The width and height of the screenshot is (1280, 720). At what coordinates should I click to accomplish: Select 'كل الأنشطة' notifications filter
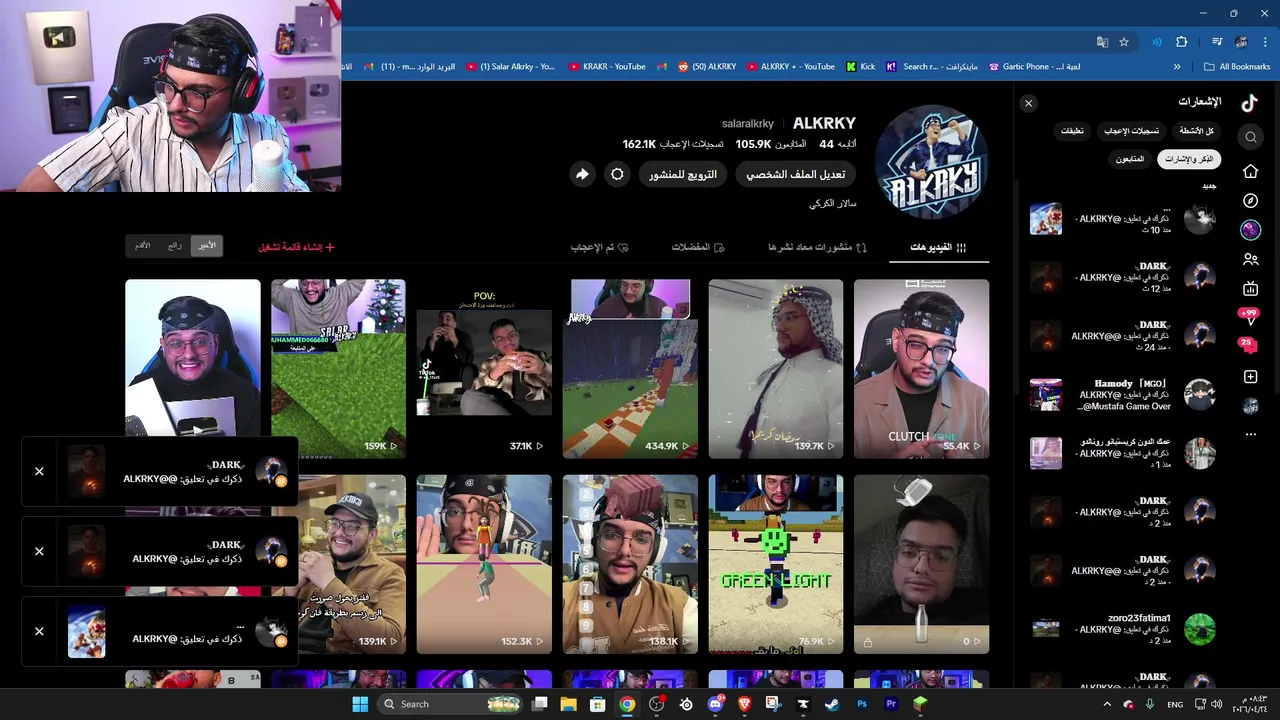click(x=1196, y=131)
